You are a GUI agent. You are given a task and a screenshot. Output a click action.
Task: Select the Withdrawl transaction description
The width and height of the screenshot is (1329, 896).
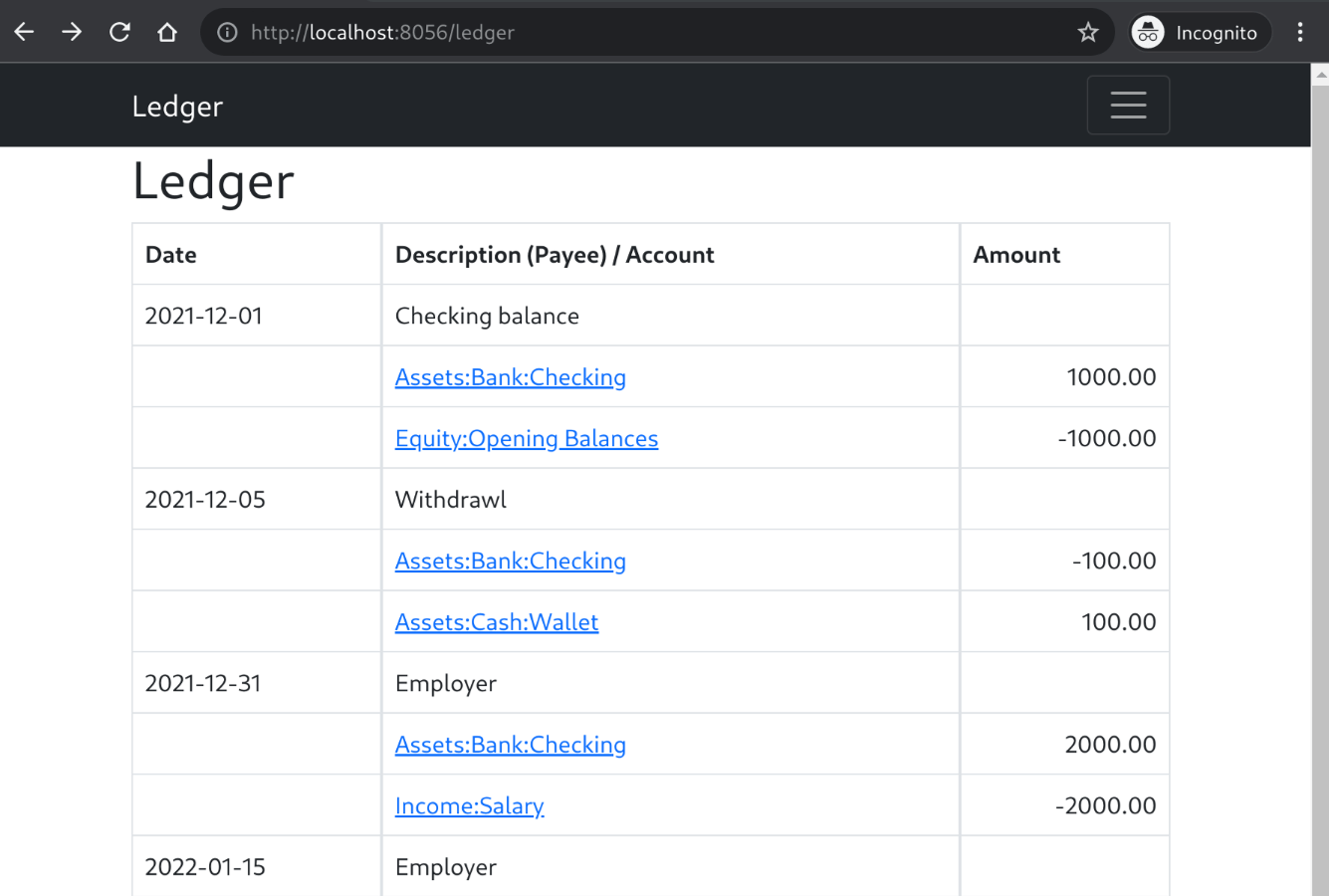[450, 499]
